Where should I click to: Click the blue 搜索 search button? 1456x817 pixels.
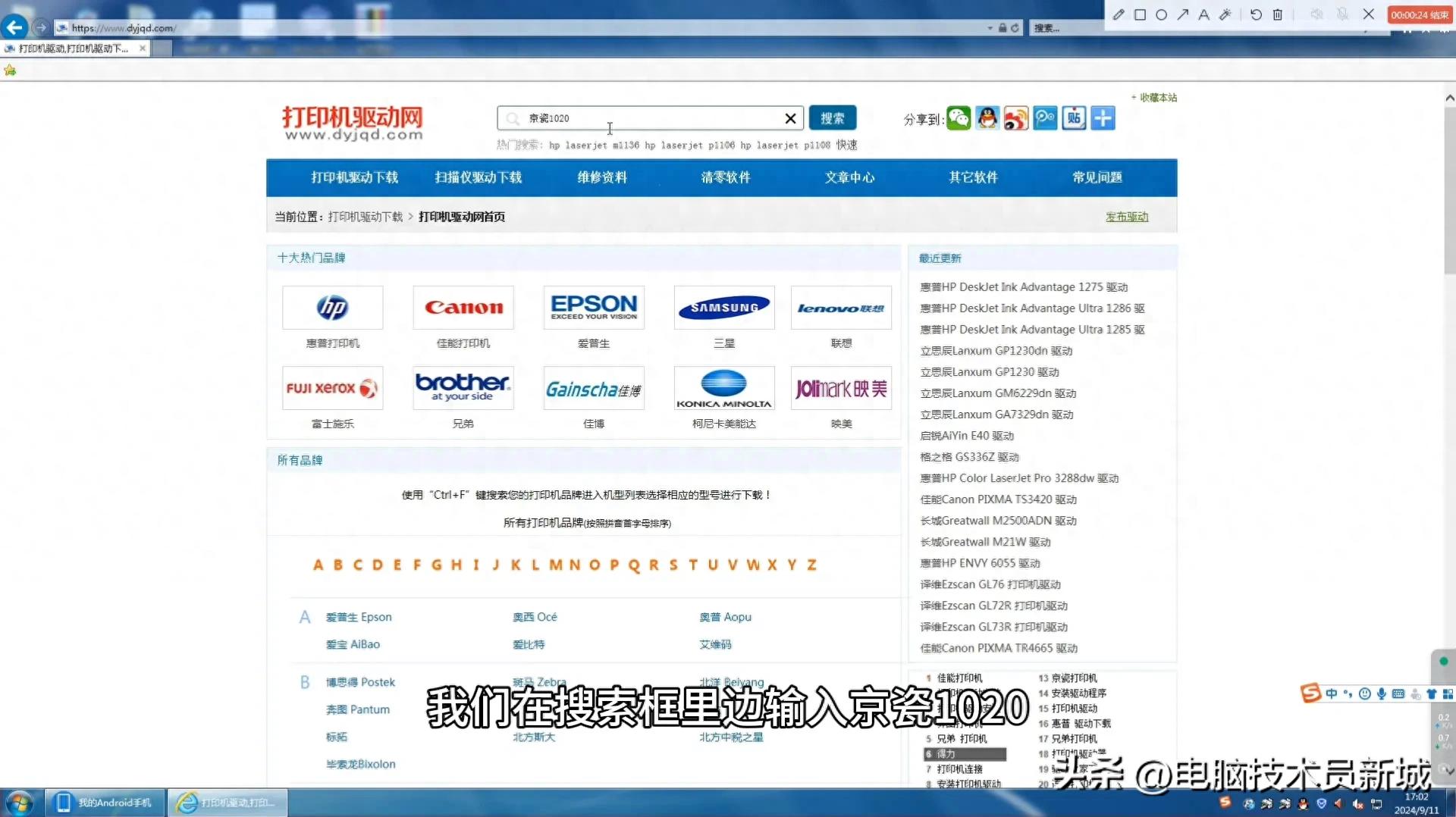coord(832,118)
